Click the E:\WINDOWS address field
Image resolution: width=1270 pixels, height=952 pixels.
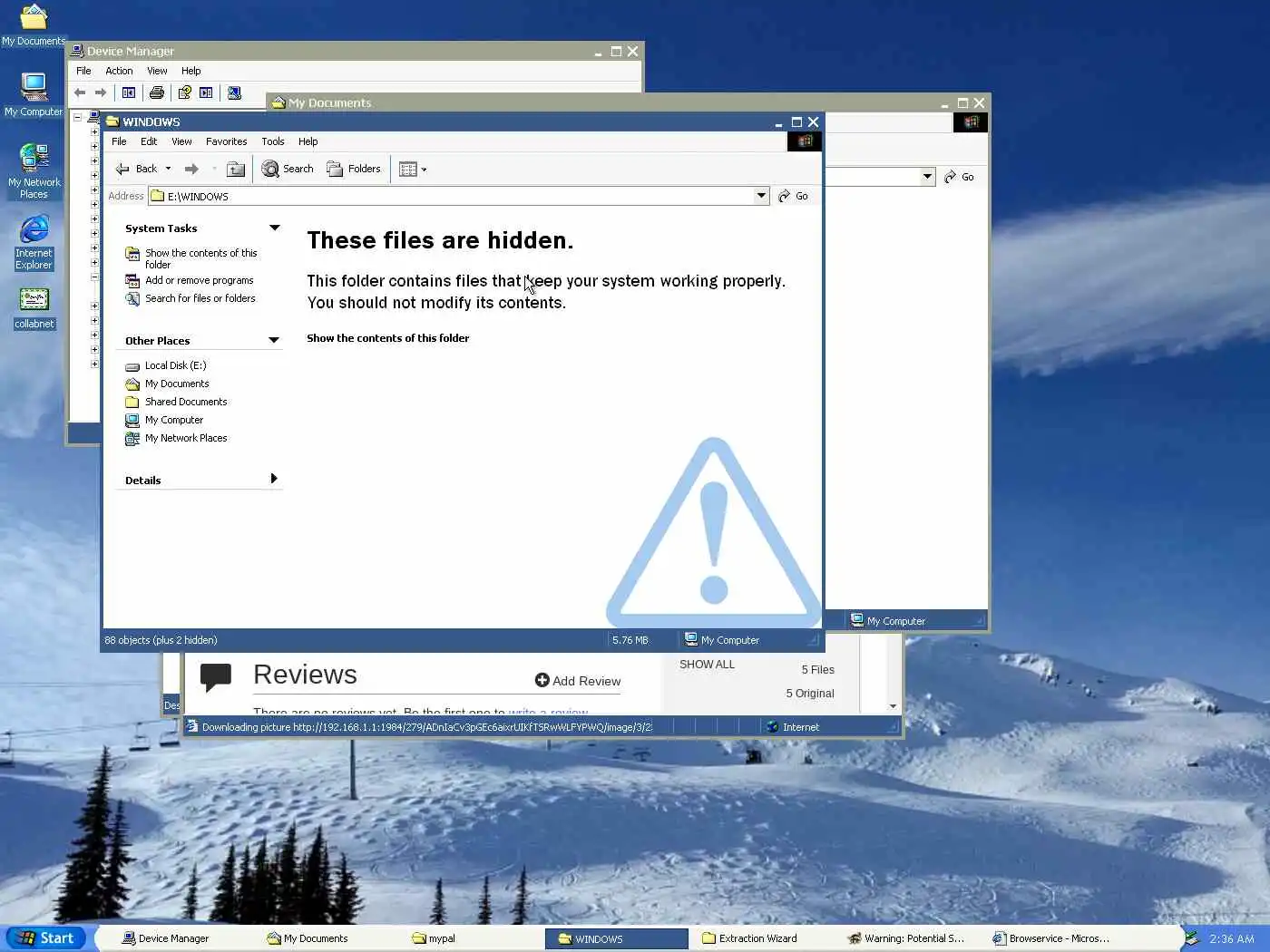click(452, 196)
